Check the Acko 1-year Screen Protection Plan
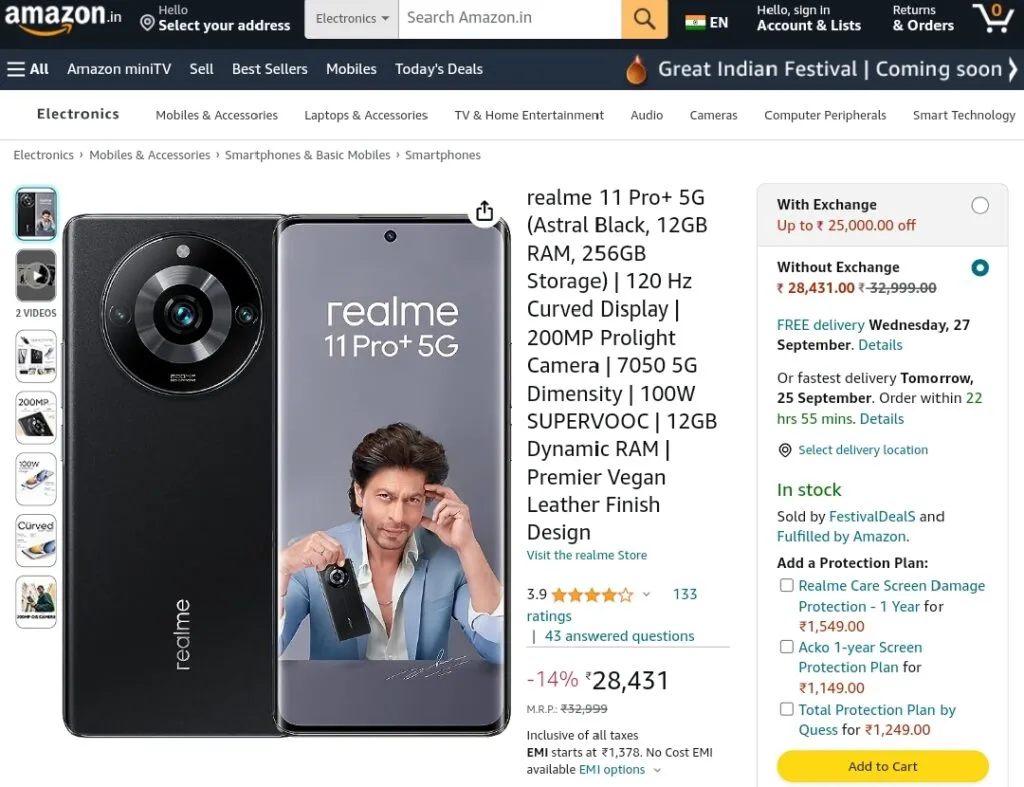The image size is (1024, 787). tap(787, 647)
